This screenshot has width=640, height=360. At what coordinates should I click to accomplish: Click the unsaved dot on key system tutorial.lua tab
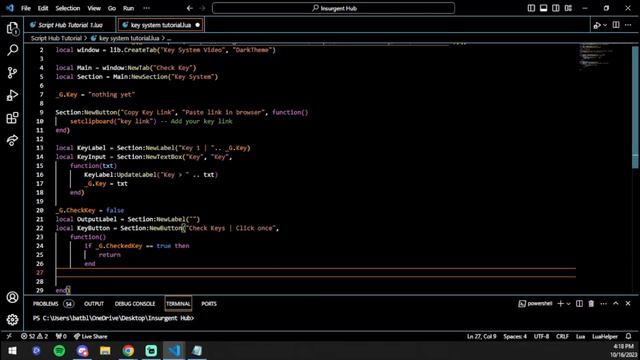click(198, 25)
